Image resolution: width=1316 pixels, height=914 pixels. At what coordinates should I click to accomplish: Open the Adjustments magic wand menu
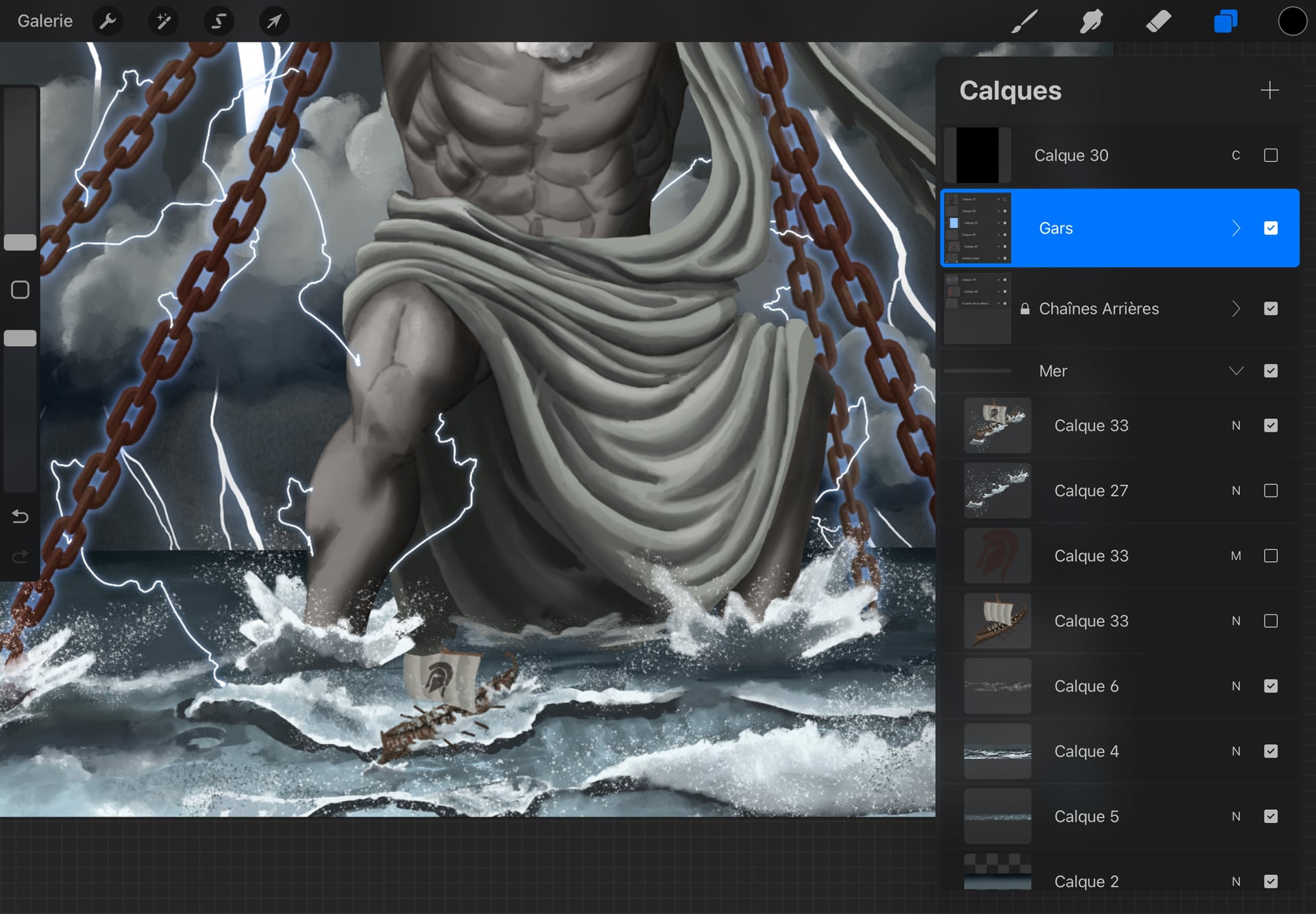click(x=163, y=21)
